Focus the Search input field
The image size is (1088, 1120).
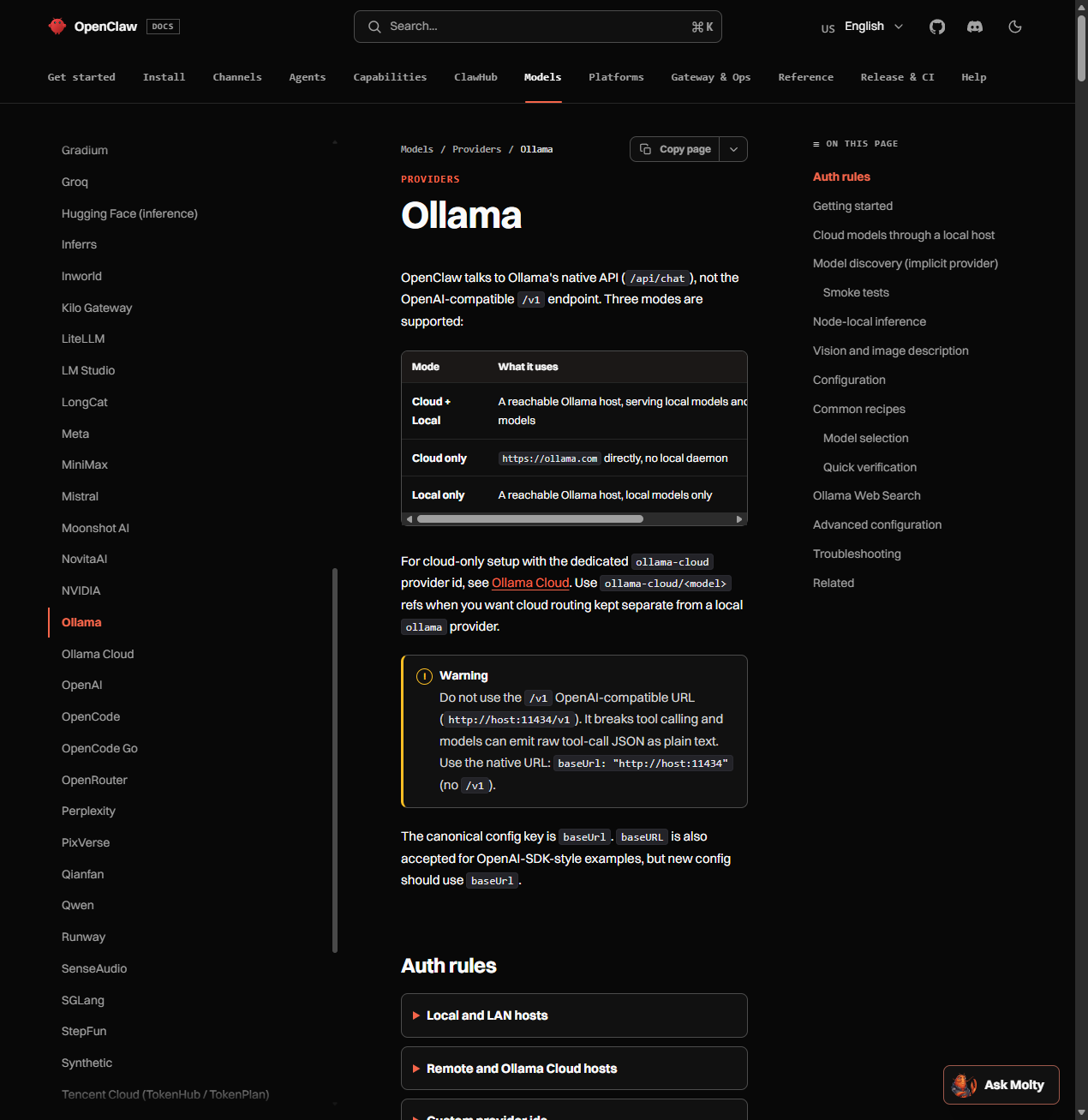[x=538, y=27]
